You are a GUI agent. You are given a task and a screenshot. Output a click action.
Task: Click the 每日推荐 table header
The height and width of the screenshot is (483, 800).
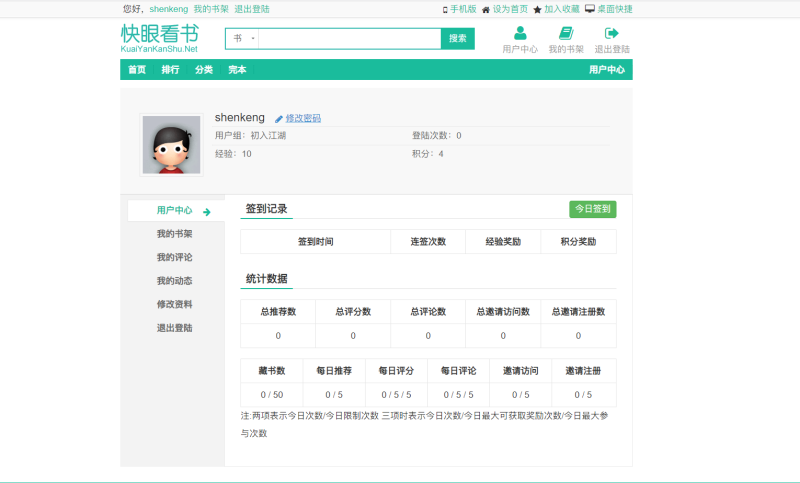click(x=334, y=371)
